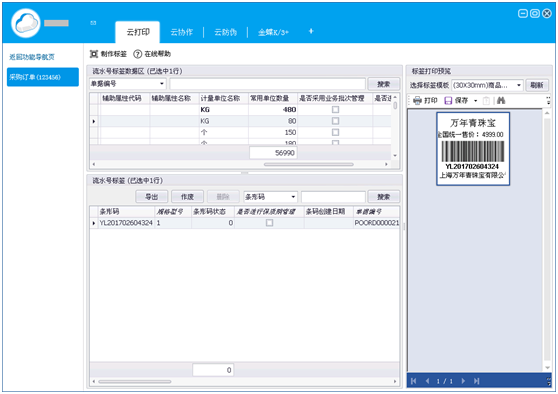Click 条码创建日期 column header

tap(329, 212)
